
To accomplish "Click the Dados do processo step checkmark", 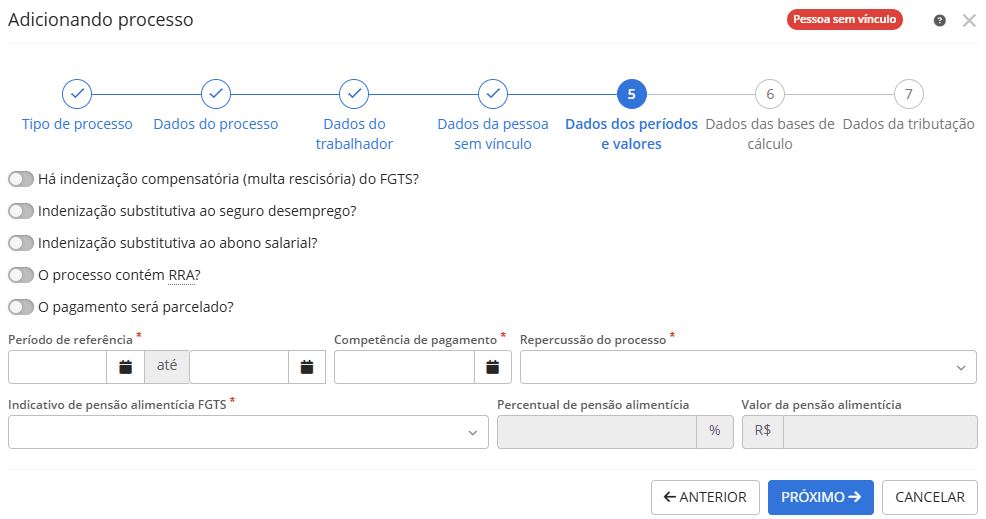I will click(216, 94).
